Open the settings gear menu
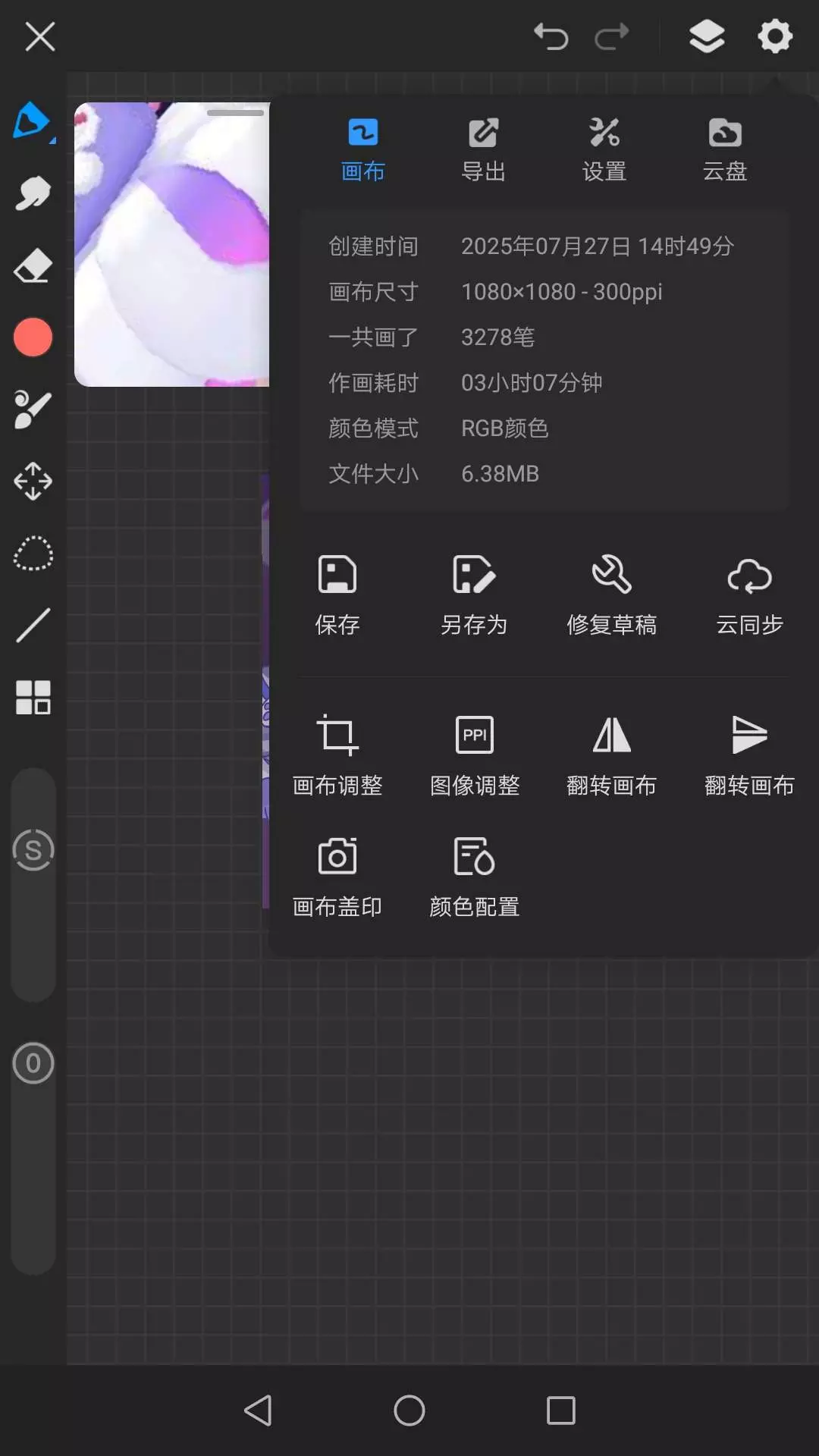Viewport: 819px width, 1456px height. (x=775, y=36)
